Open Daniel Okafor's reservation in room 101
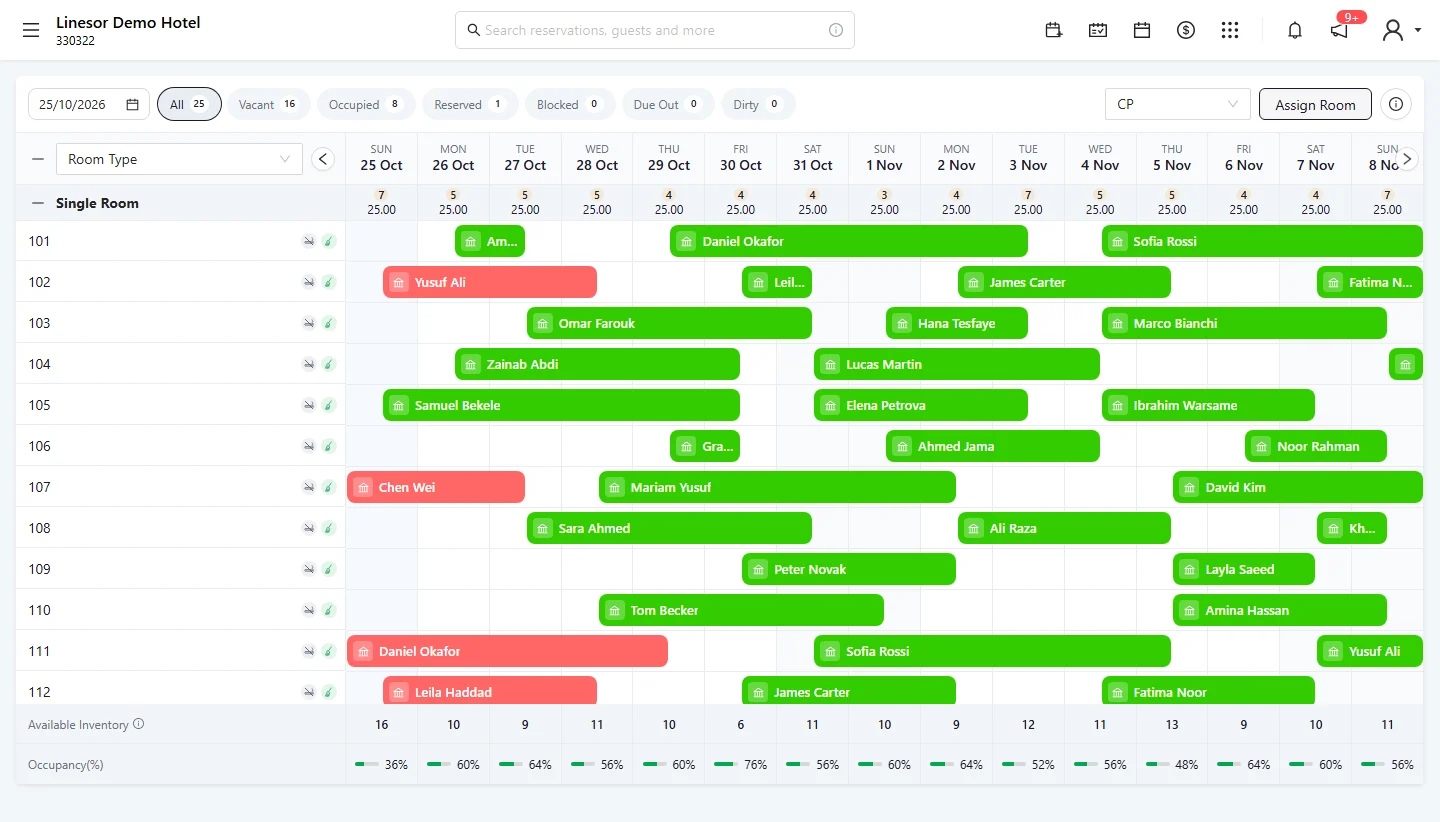The height and width of the screenshot is (822, 1440). pyautogui.click(x=849, y=241)
